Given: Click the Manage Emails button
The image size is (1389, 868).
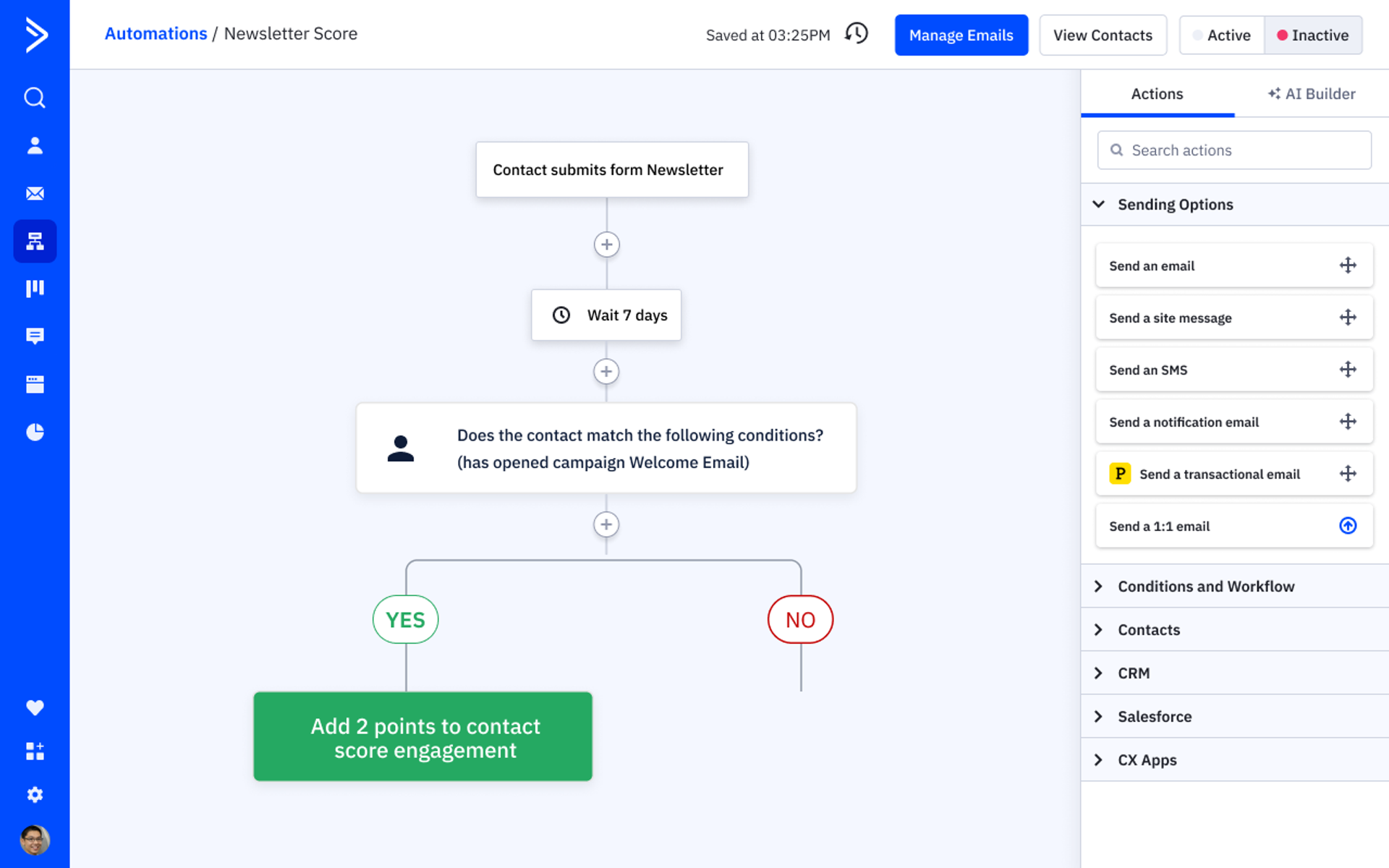Looking at the screenshot, I should (x=961, y=35).
